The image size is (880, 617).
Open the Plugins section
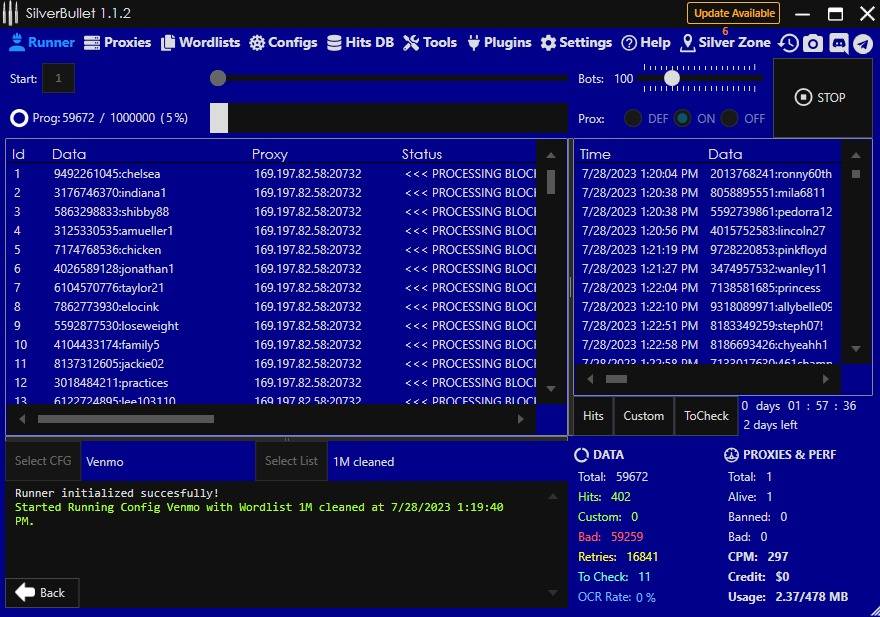click(499, 43)
